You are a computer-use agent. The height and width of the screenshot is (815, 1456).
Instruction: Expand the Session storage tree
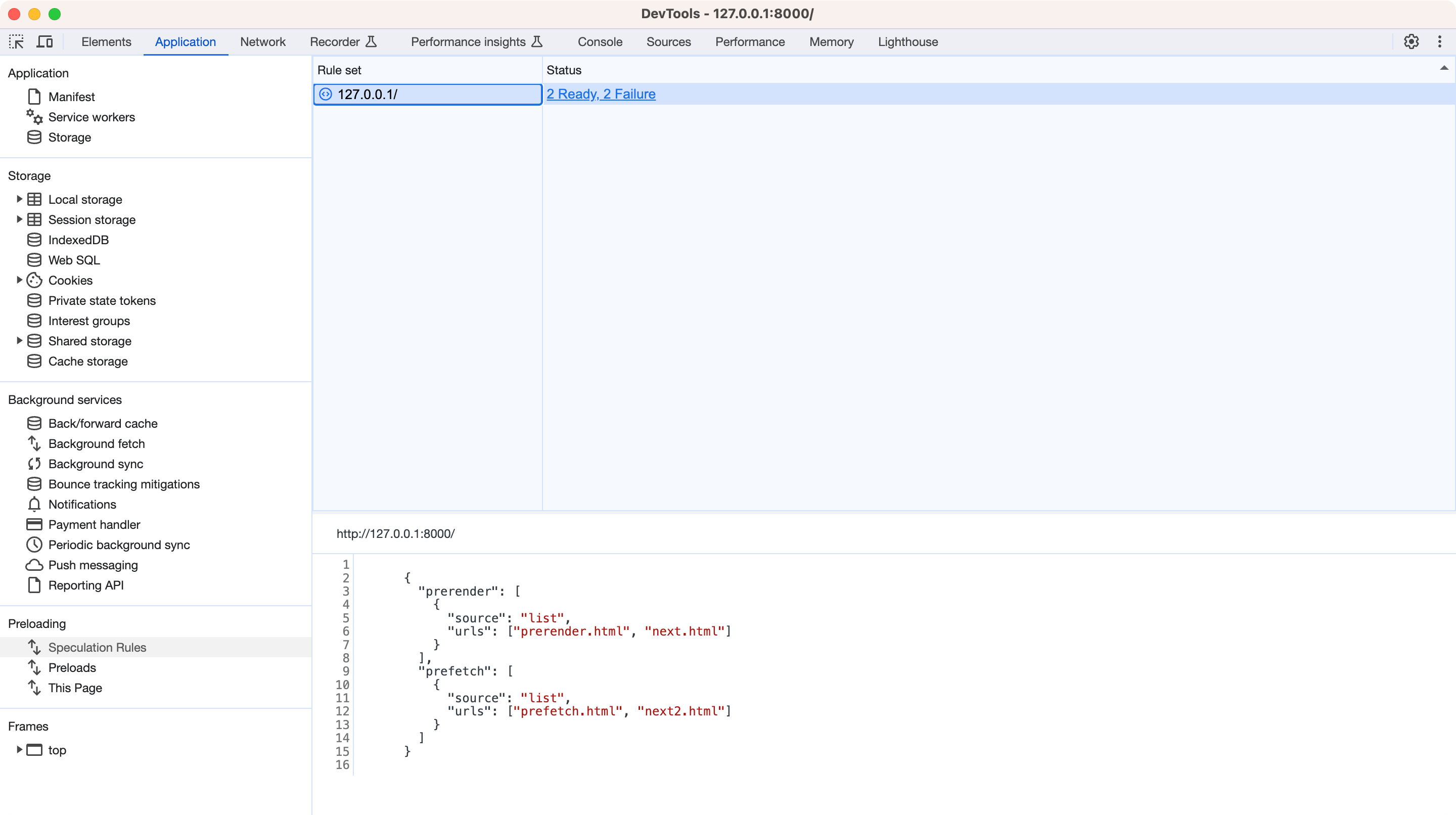[19, 219]
